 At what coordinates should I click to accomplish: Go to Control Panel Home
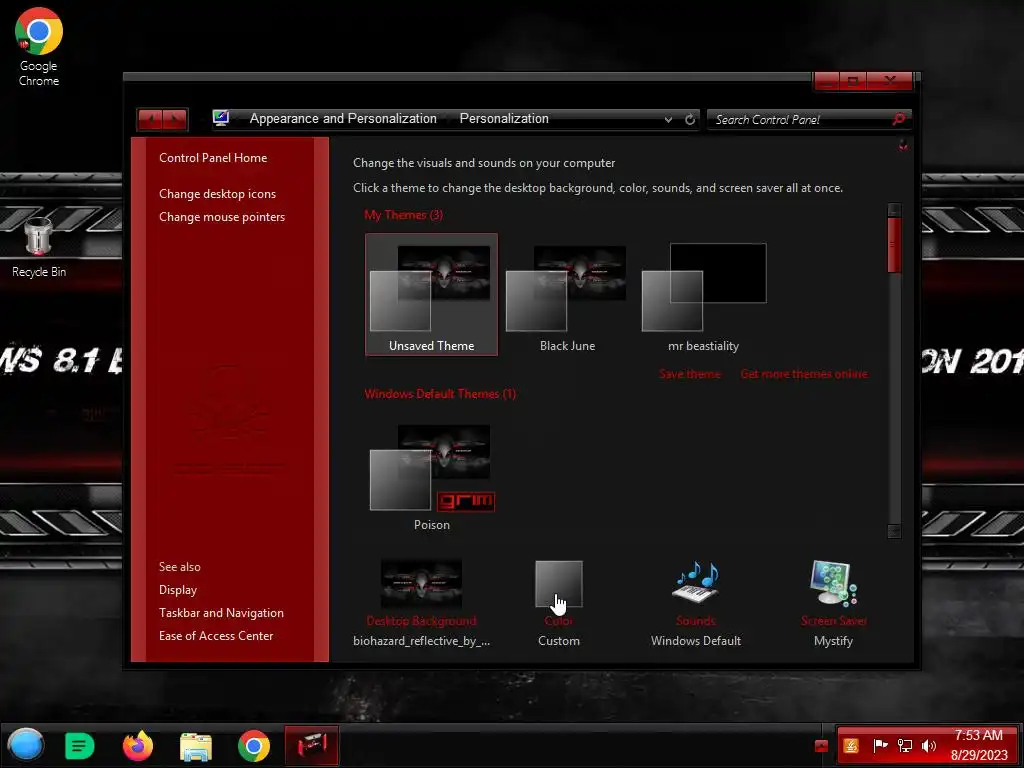click(213, 158)
